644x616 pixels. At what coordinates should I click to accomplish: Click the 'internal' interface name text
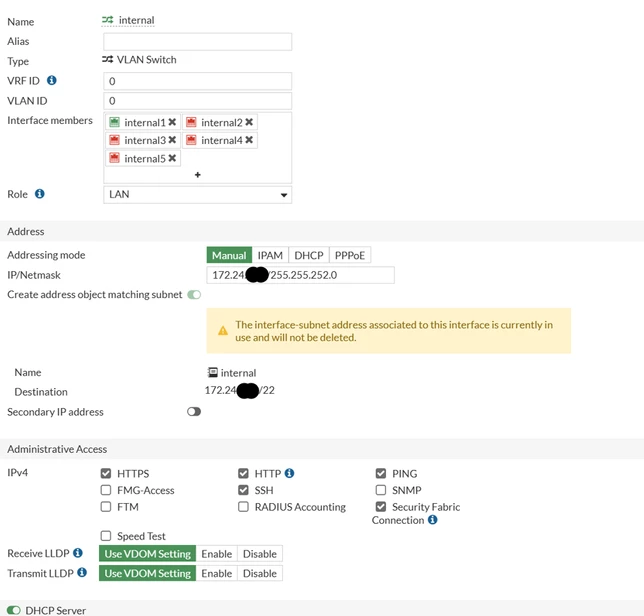(136, 20)
